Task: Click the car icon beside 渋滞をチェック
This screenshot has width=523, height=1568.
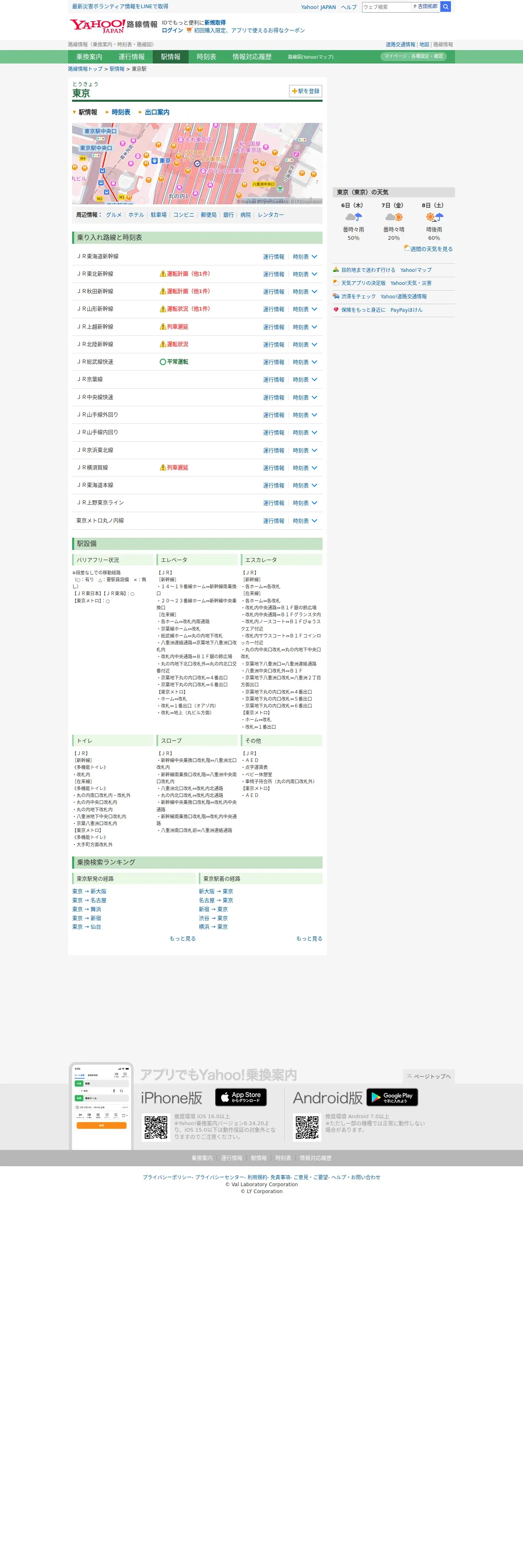Action: 336,296
